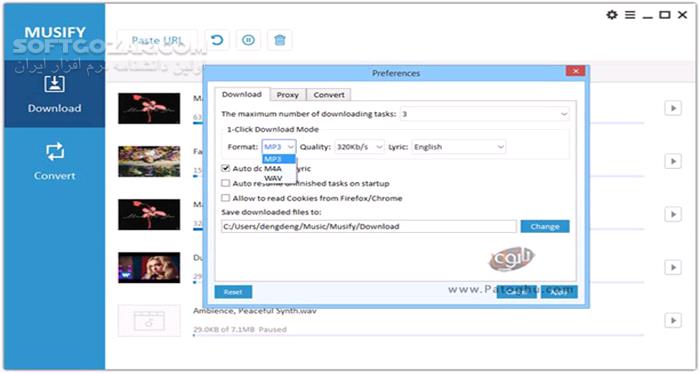The height and width of the screenshot is (373, 700).
Task: Click the Change folder button
Action: [x=545, y=226]
